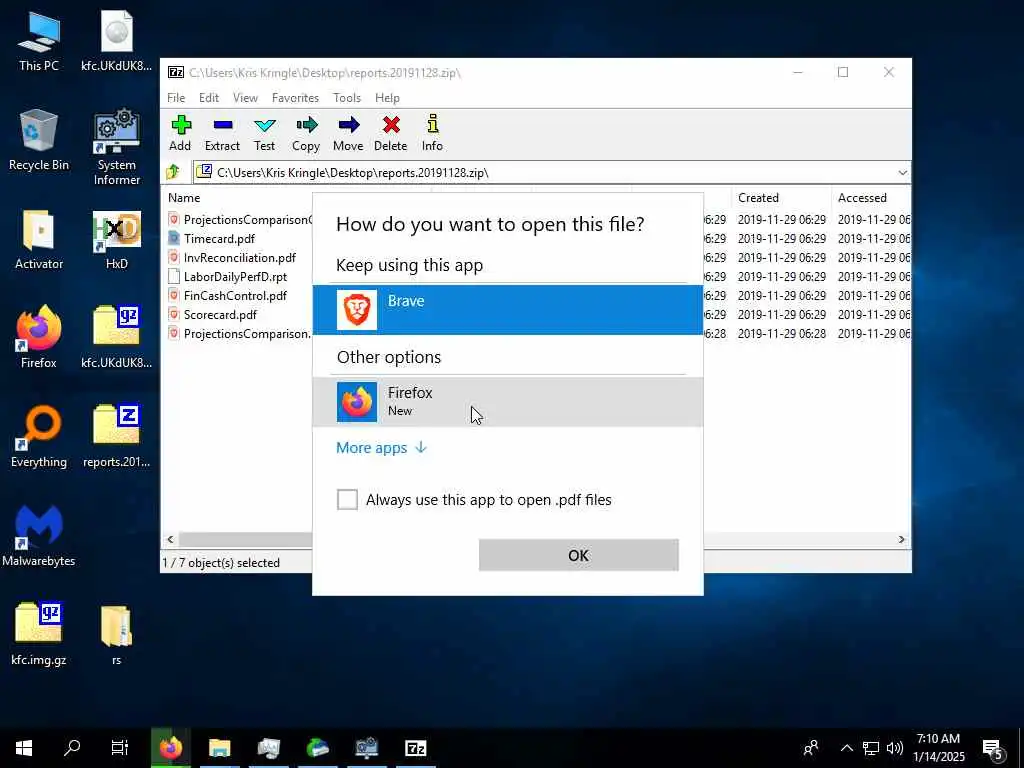This screenshot has height=768, width=1024.
Task: Confirm with the OK button
Action: [579, 555]
